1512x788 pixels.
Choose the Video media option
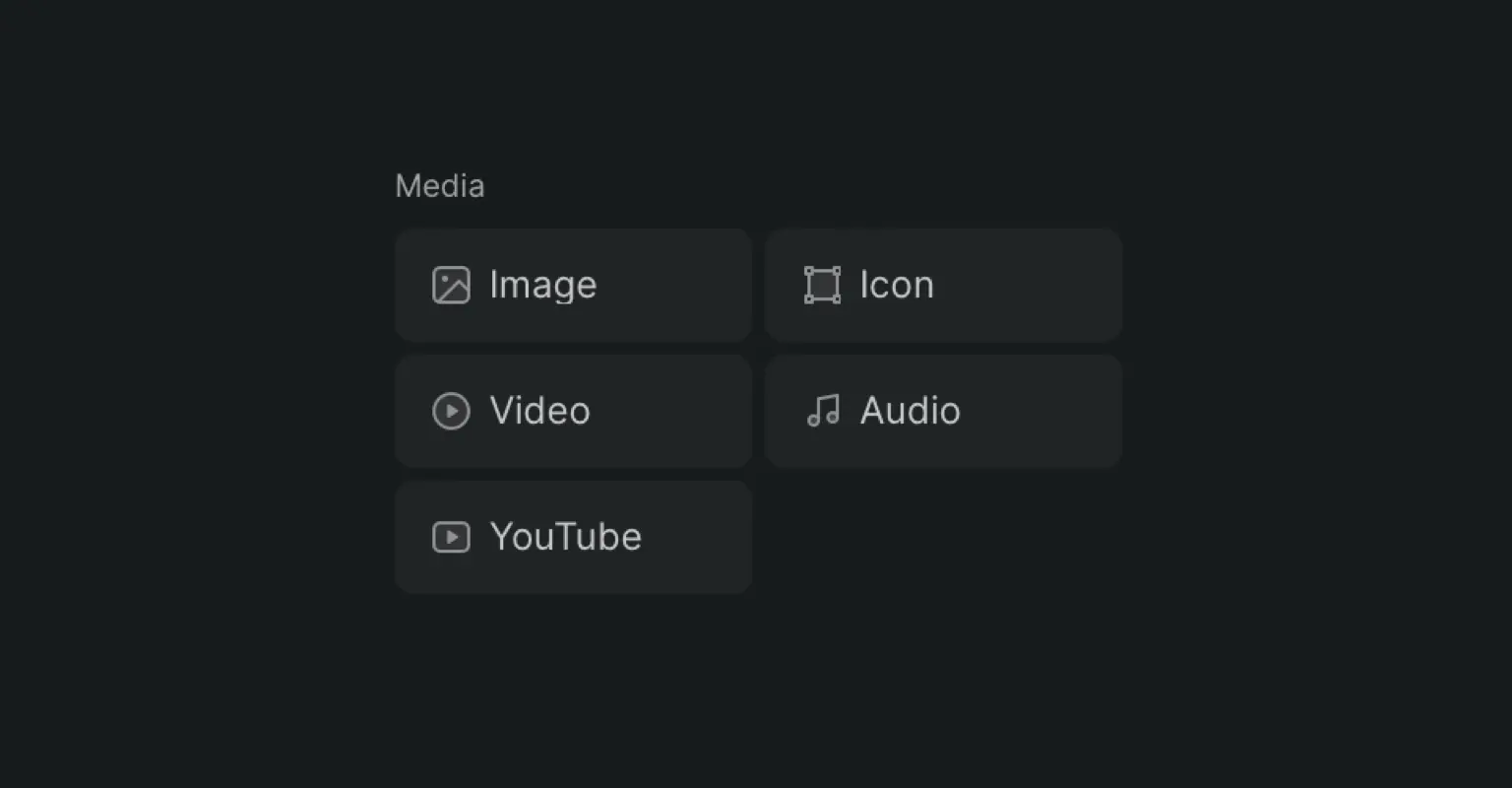(574, 411)
